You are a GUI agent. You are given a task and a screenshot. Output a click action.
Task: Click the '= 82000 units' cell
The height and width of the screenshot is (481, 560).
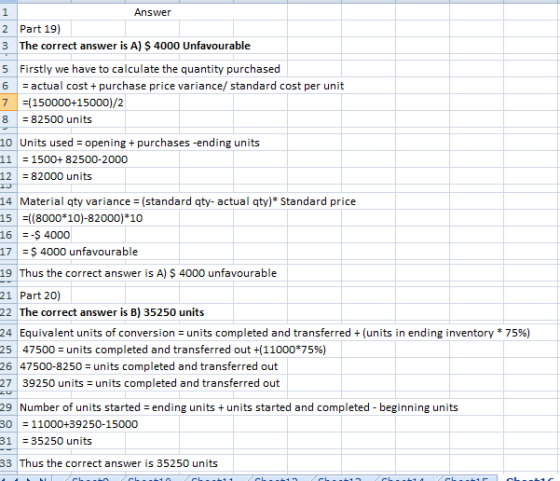click(x=57, y=176)
